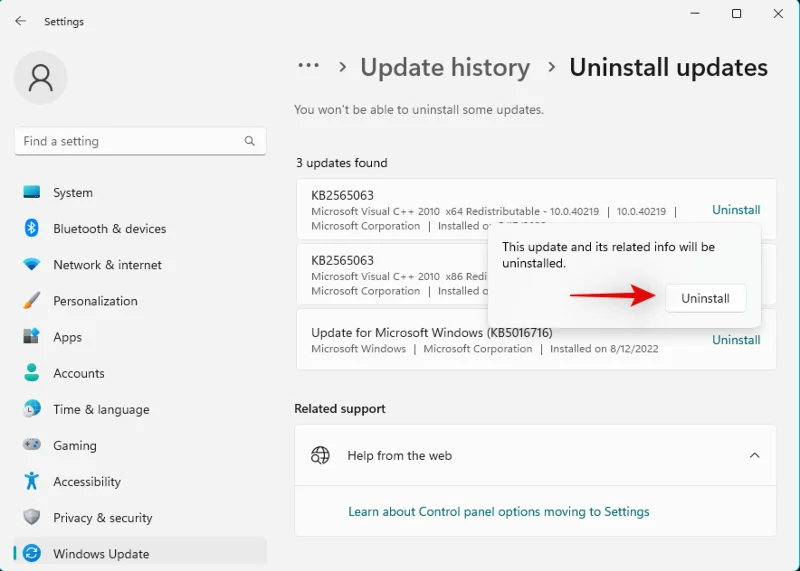Collapse the Help from the web section
Image resolution: width=800 pixels, height=571 pixels.
point(754,456)
